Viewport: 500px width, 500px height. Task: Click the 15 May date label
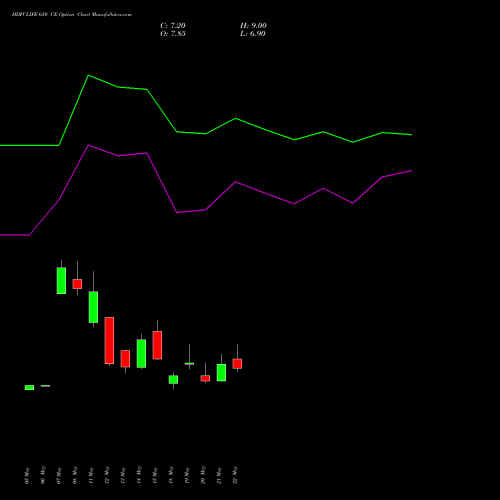tap(155, 475)
